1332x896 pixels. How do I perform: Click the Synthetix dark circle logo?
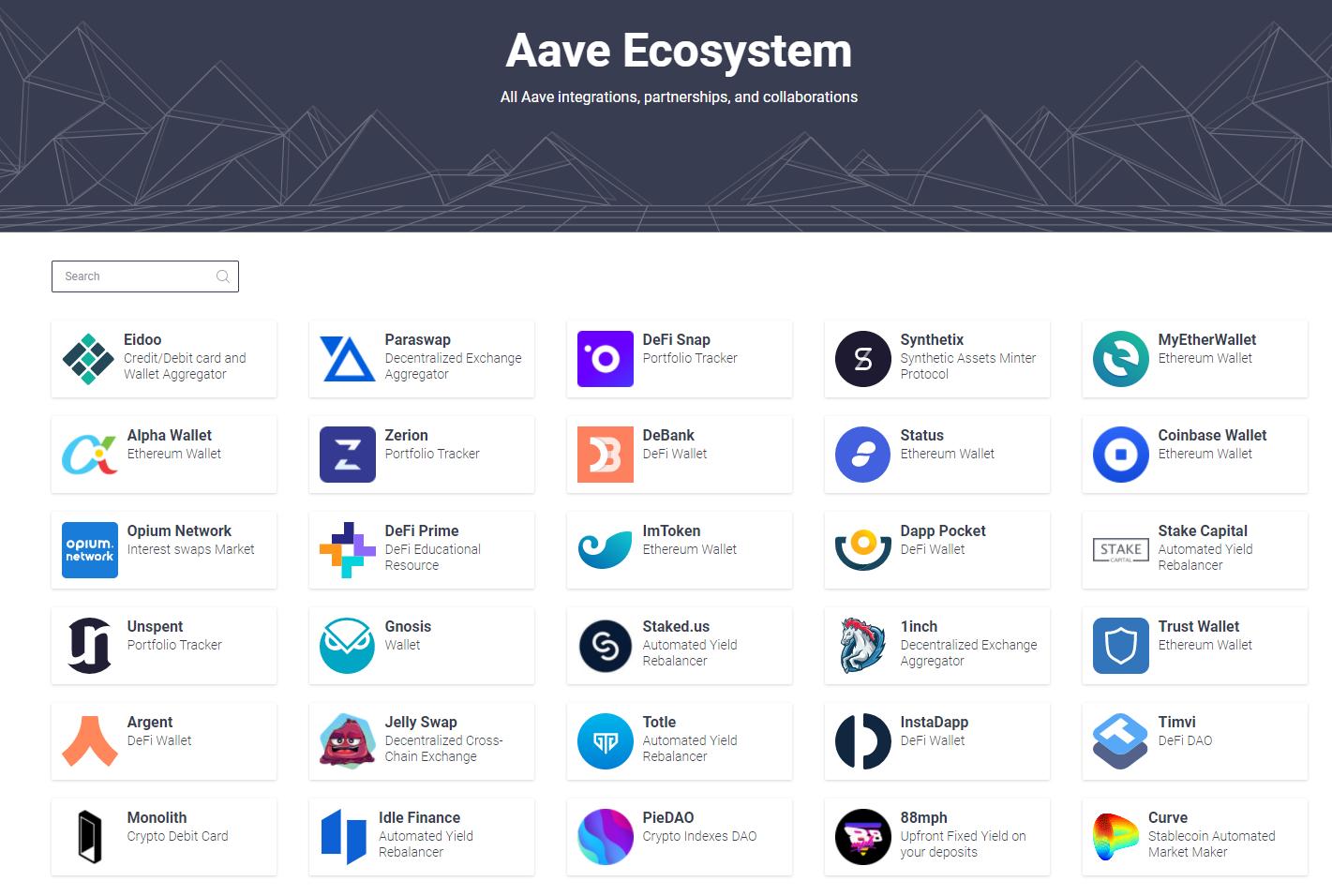(862, 359)
